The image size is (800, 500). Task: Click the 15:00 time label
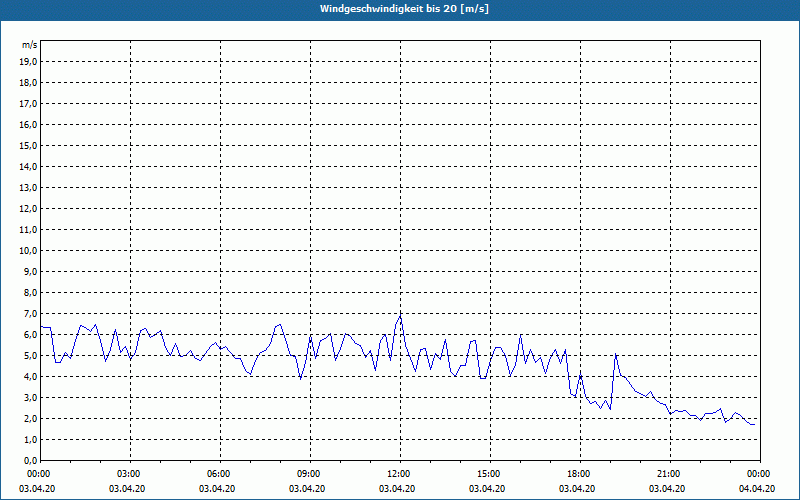click(490, 474)
